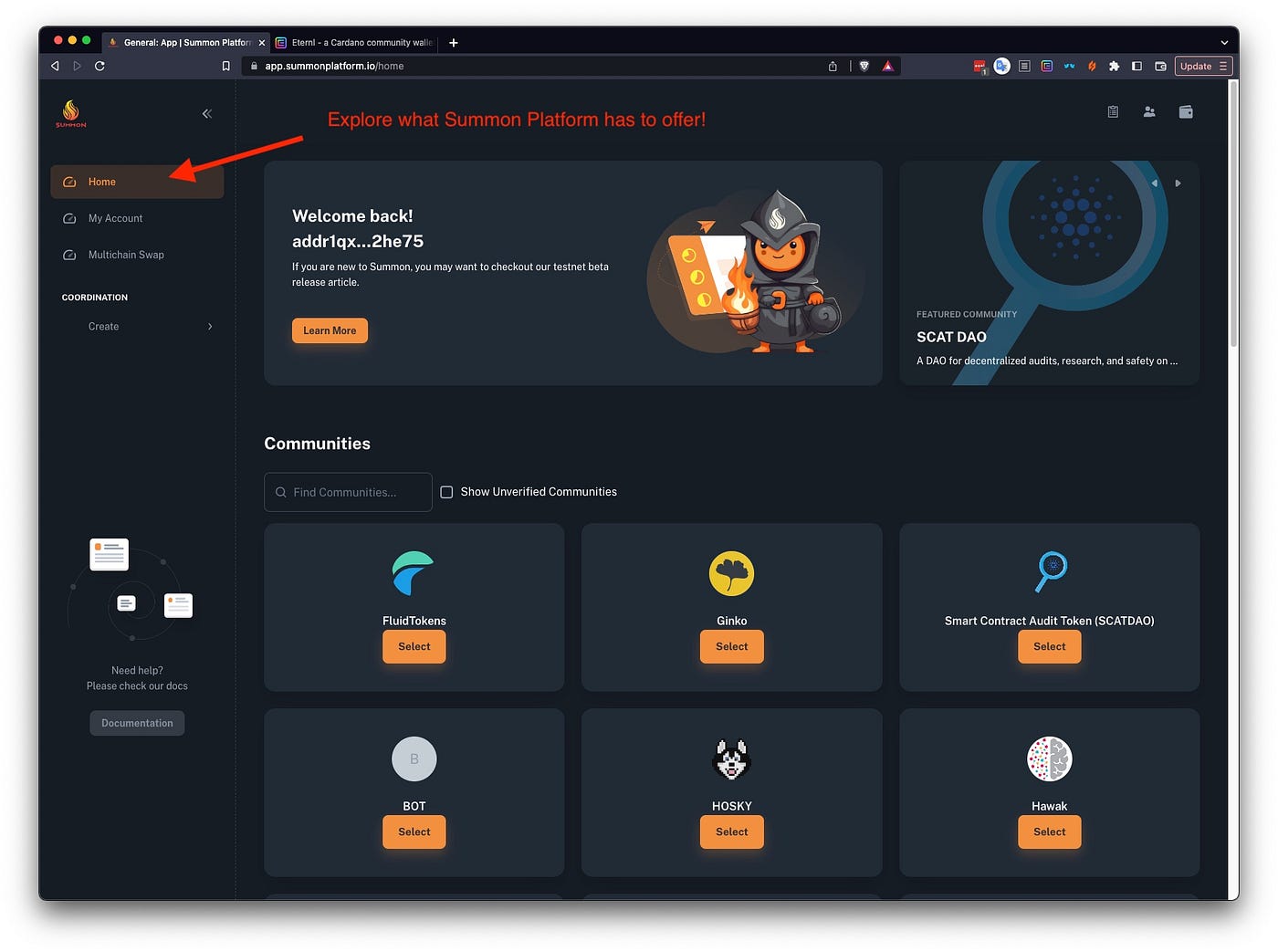Screen dimensions: 1278x952
Task: Open the reader list extension icon
Action: 1024,66
